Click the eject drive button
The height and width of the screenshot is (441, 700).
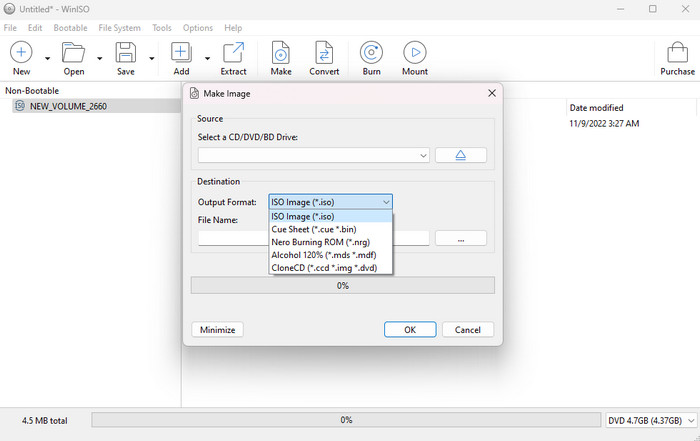(x=461, y=155)
